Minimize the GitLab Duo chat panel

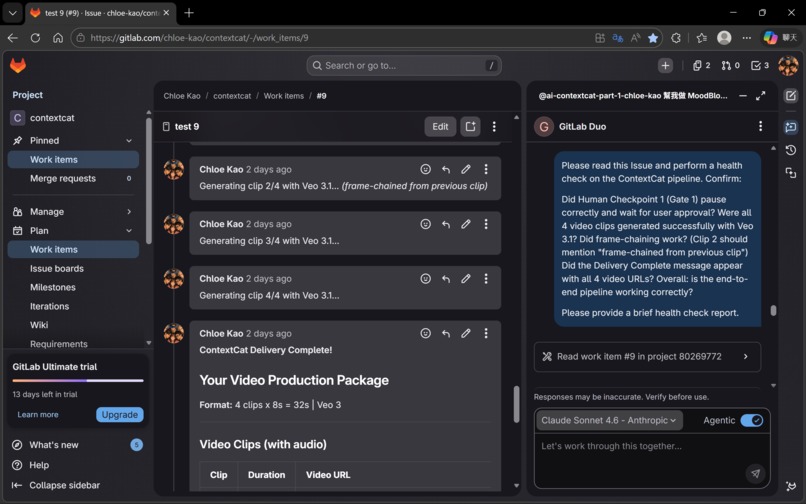pyautogui.click(x=743, y=96)
